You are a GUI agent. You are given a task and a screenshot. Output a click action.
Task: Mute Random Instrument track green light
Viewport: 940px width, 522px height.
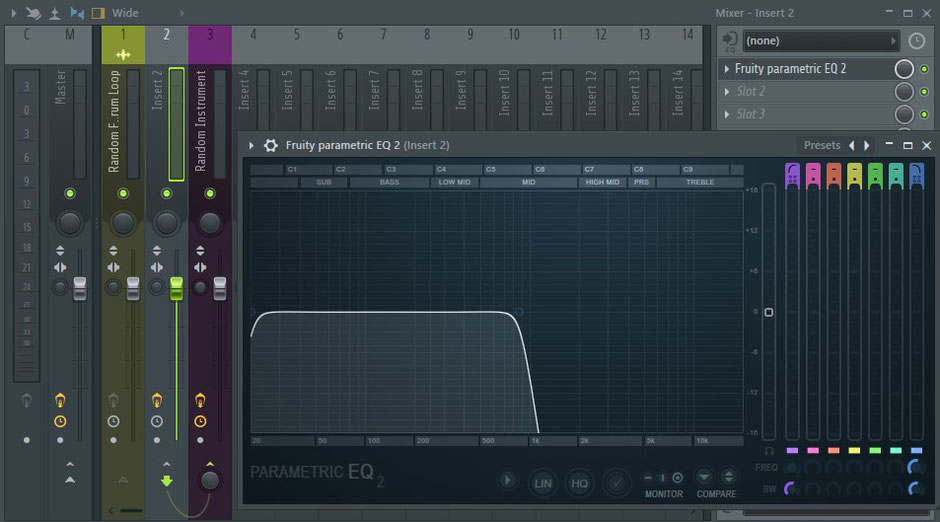click(x=210, y=193)
